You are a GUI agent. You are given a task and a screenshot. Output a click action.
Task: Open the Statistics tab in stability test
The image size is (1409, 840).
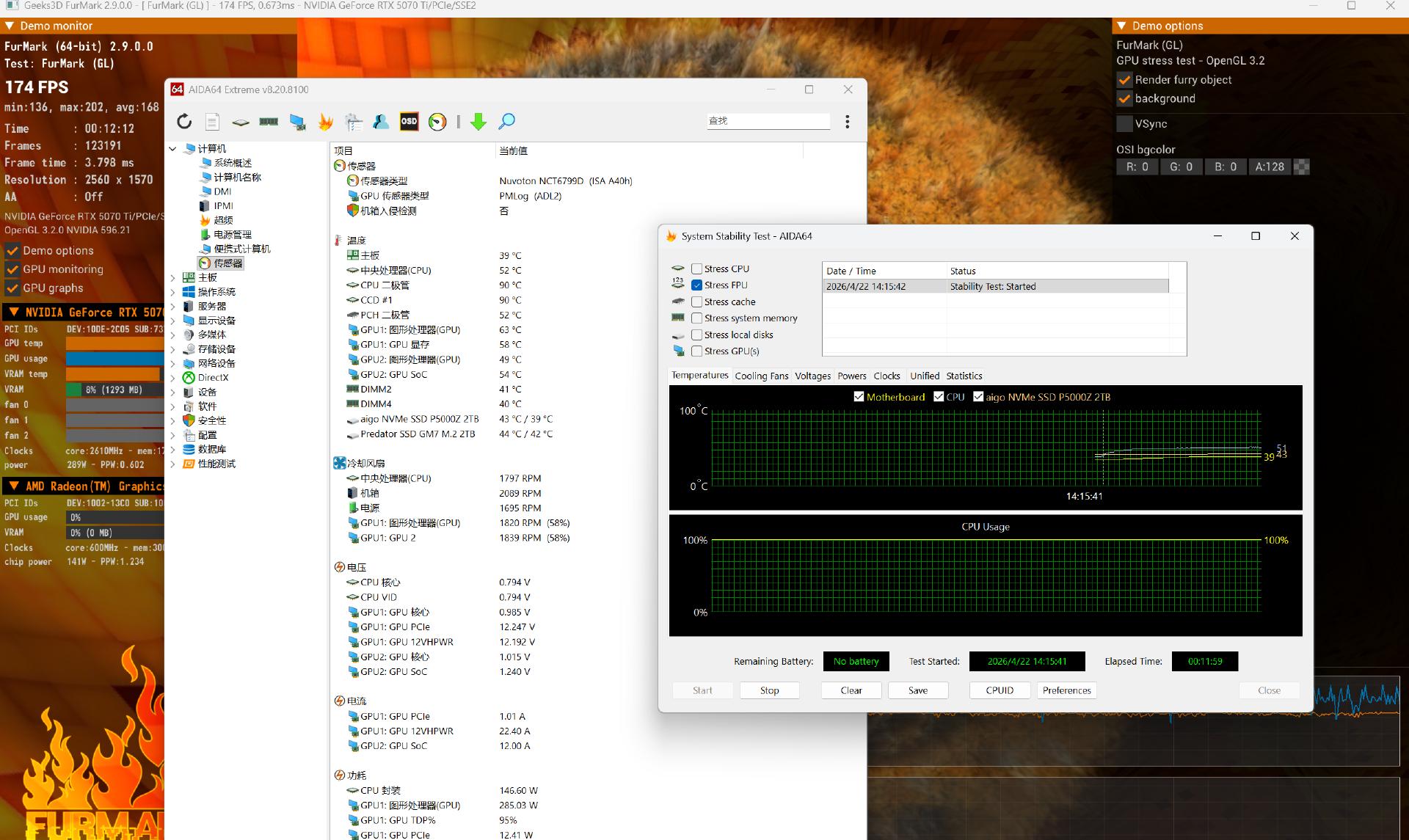pyautogui.click(x=964, y=376)
